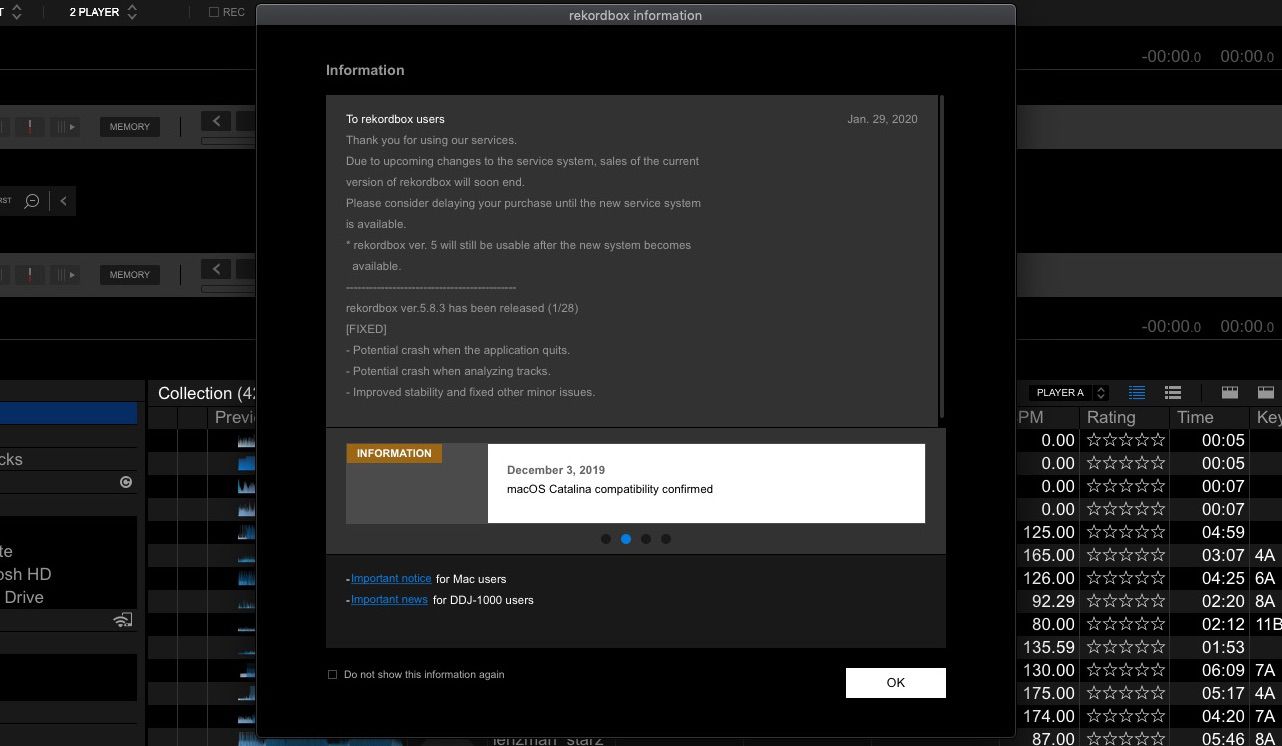Set star rating in the 04:20 row

click(x=1126, y=716)
